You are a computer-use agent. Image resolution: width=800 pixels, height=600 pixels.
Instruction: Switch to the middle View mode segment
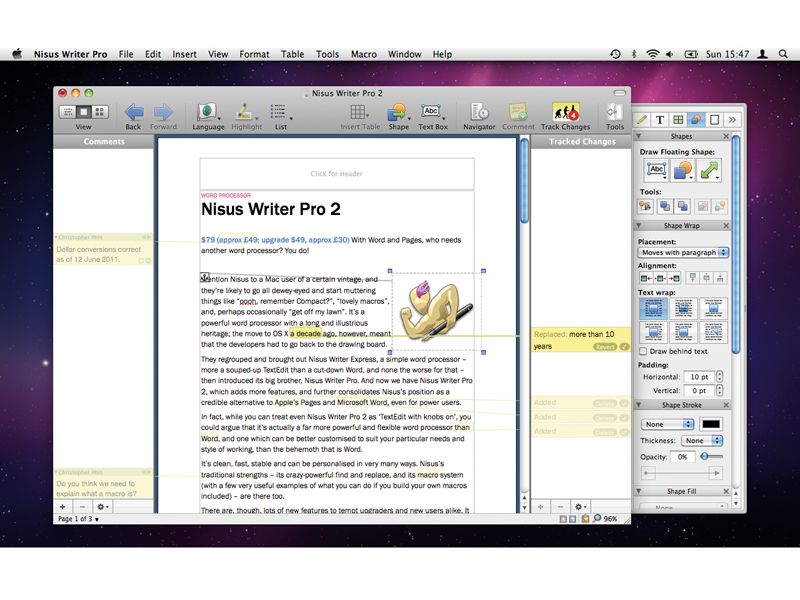tap(84, 112)
